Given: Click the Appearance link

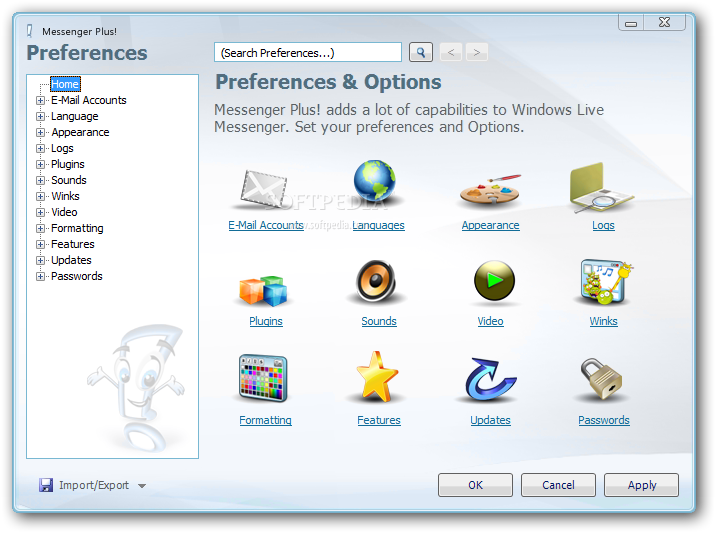Looking at the screenshot, I should point(490,225).
